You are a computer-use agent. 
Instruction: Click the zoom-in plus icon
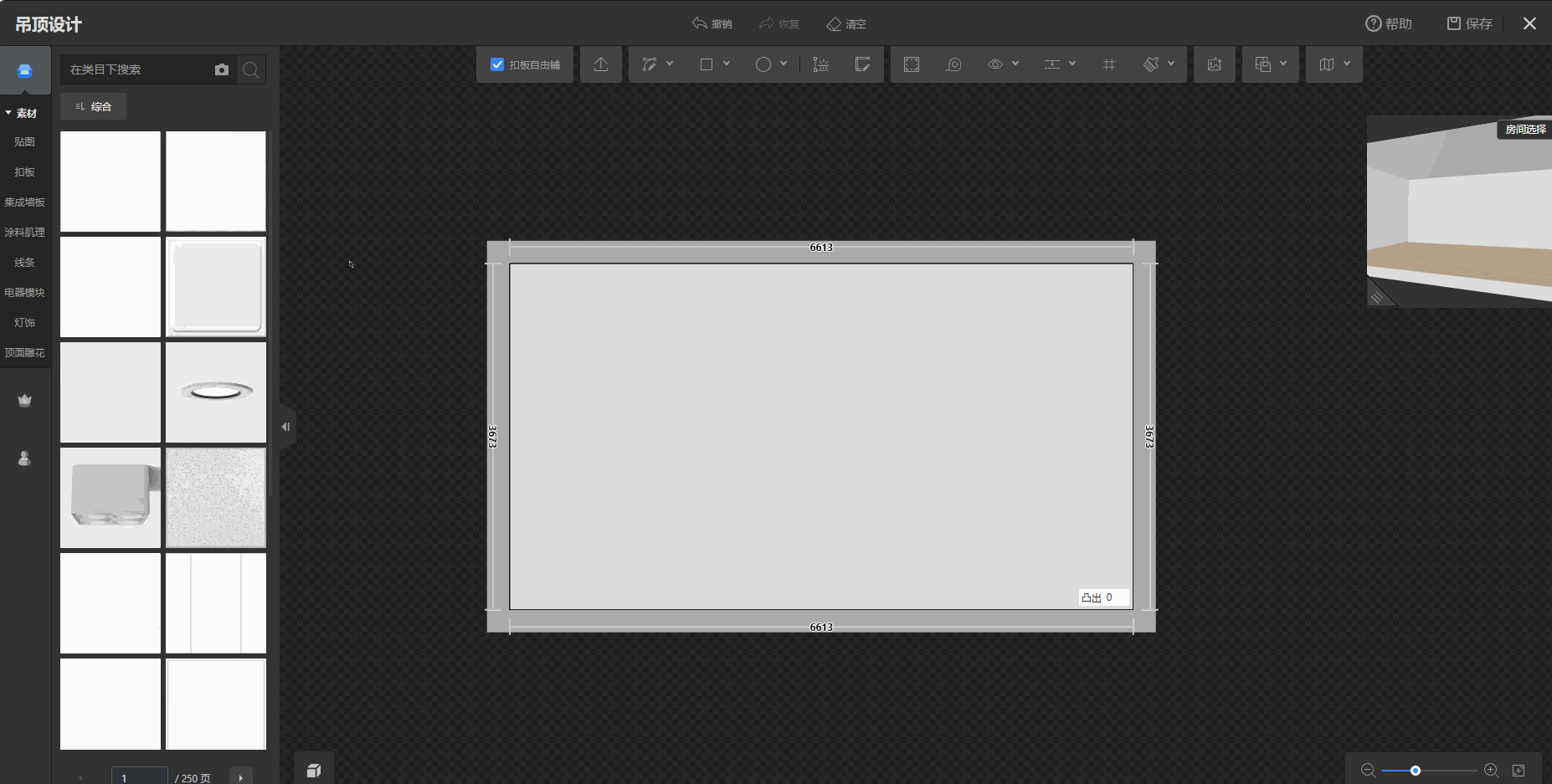(1491, 770)
